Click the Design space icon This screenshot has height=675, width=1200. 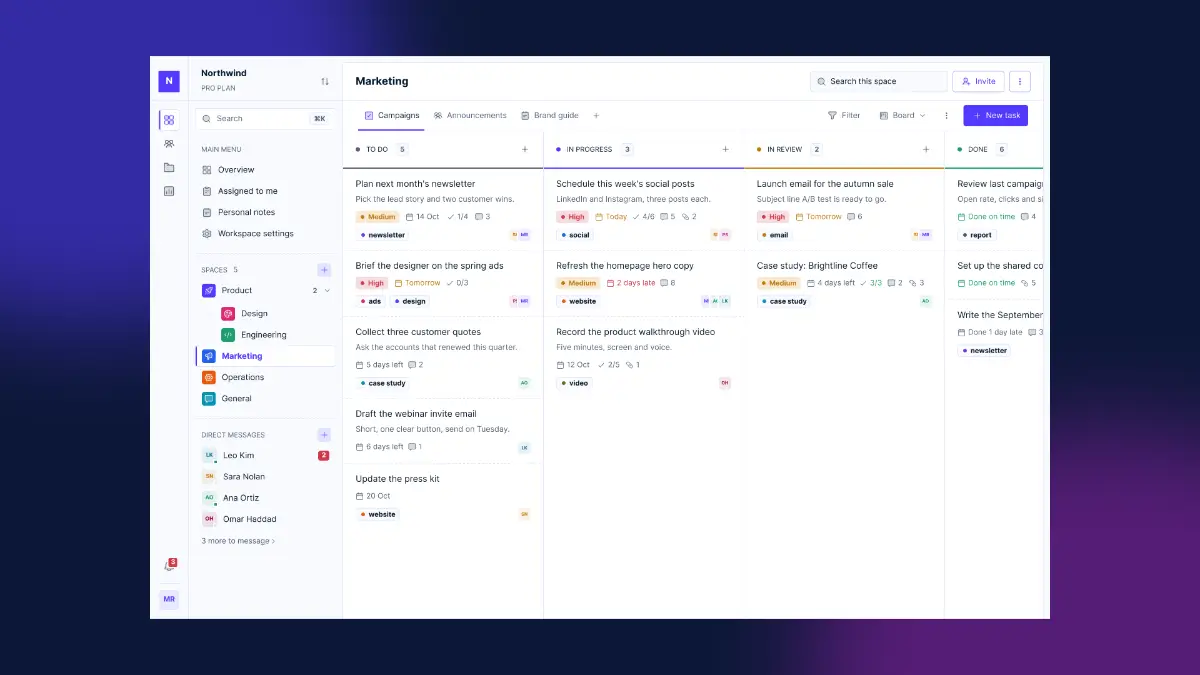(x=228, y=314)
